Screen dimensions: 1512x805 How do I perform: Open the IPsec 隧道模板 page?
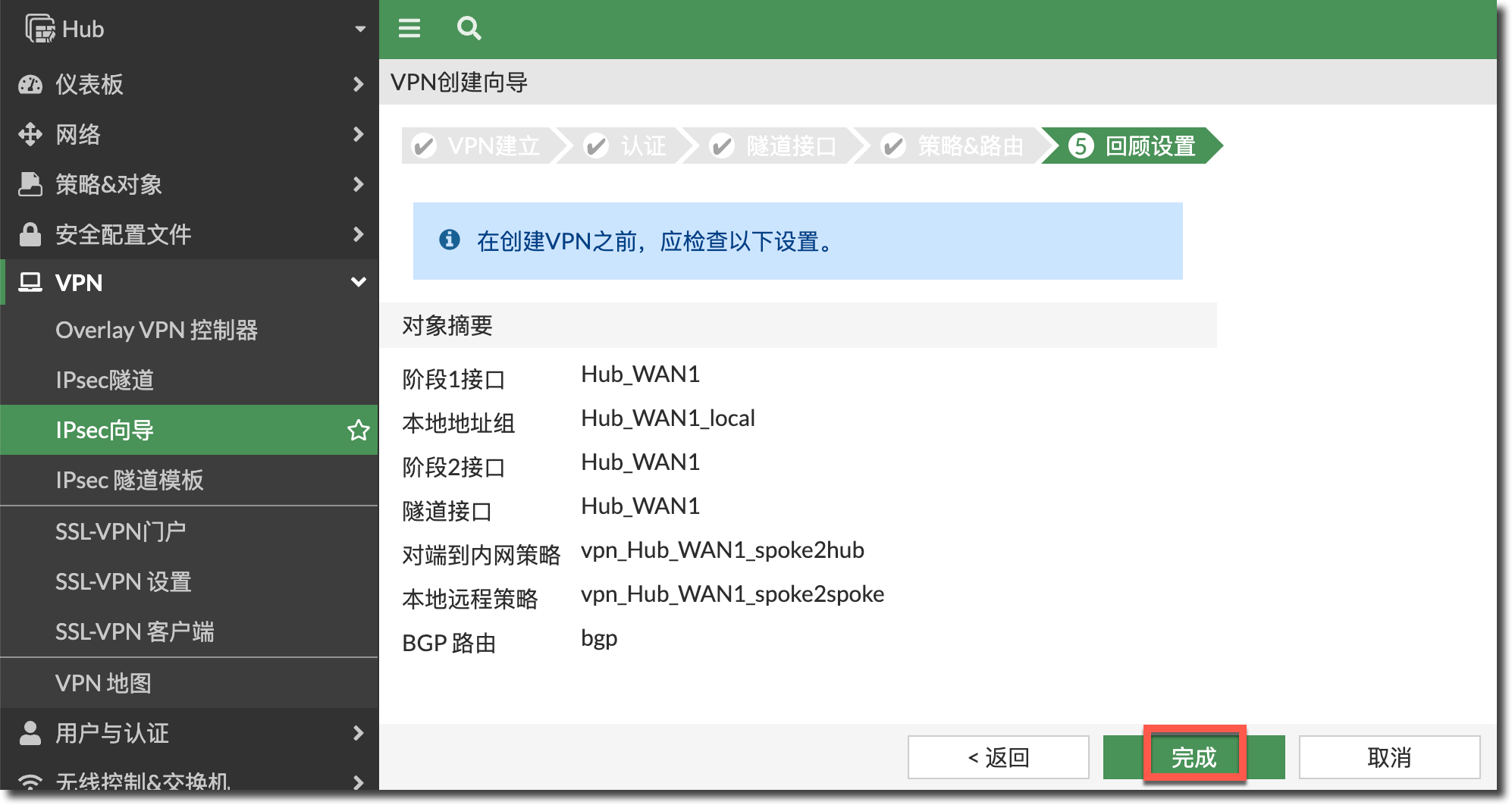130,480
